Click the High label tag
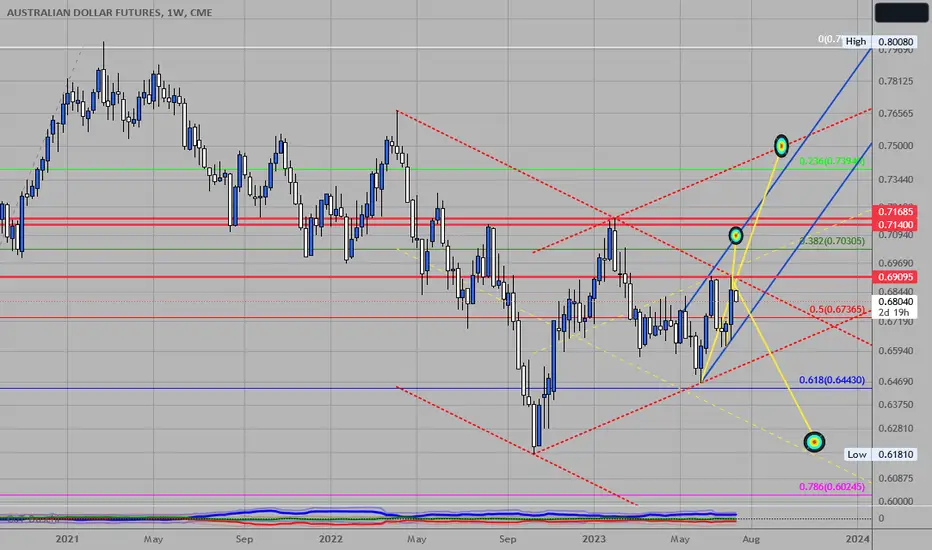Image resolution: width=932 pixels, height=550 pixels. [x=855, y=42]
